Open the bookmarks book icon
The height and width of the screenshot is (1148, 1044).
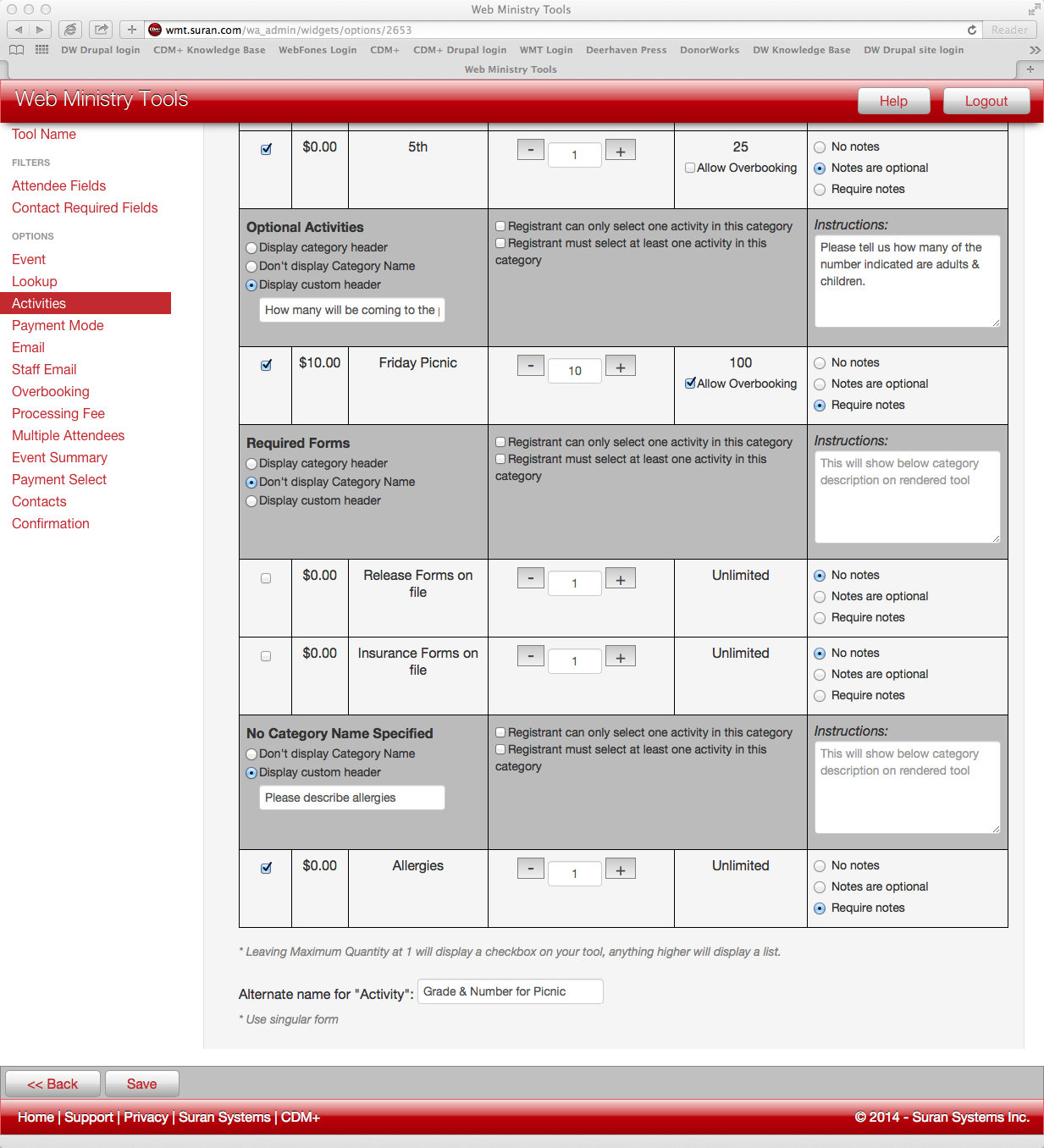click(16, 50)
